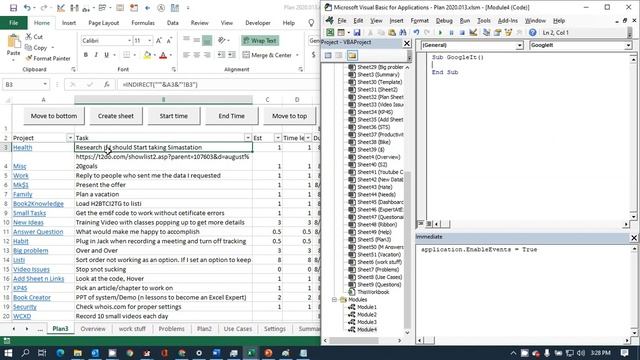Open the Task column filter dropdown
640x360 pixels.
[x=248, y=138]
